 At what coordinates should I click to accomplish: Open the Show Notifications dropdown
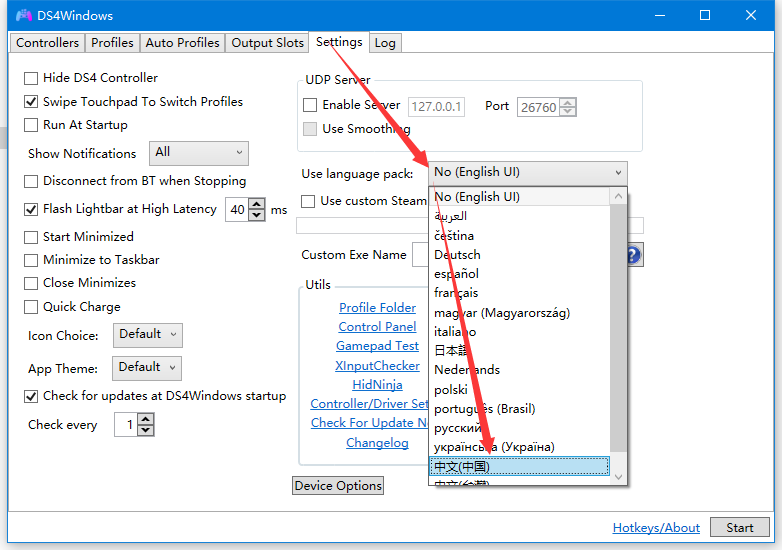198,153
